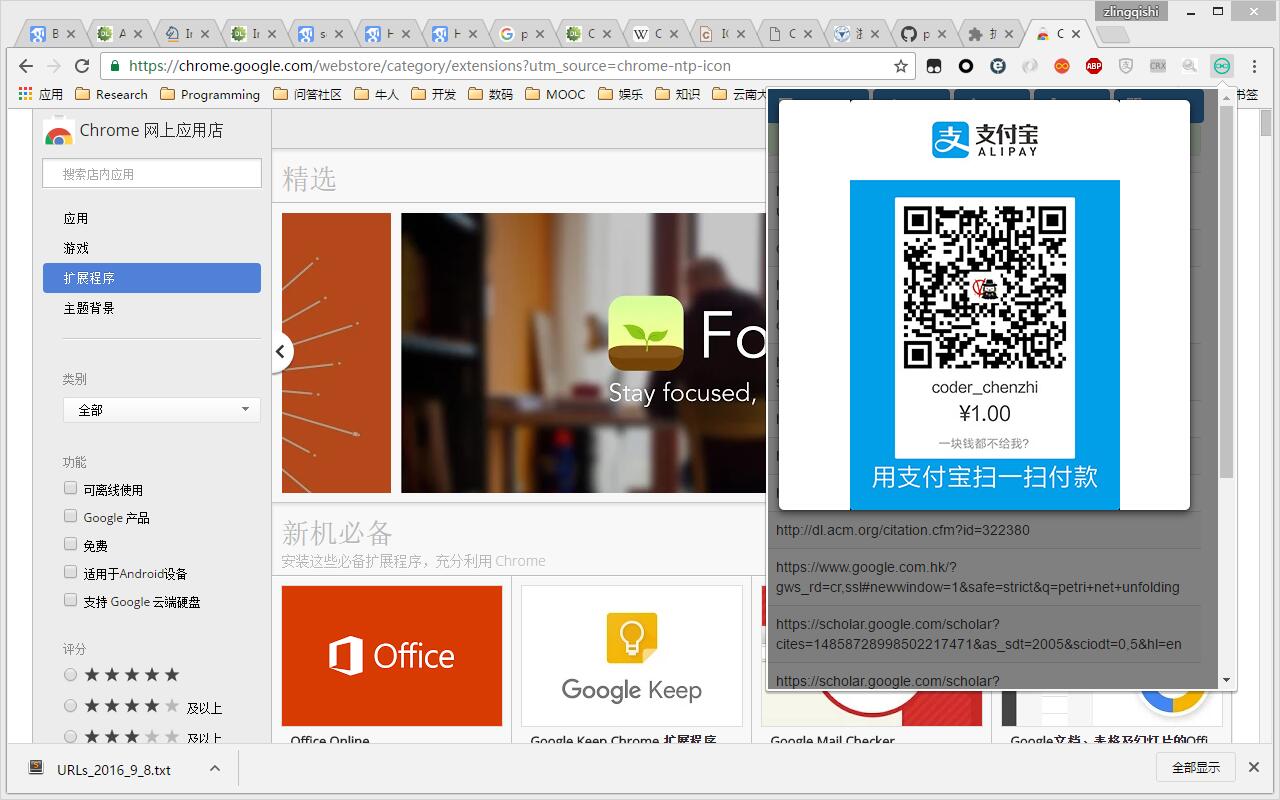Click the new tab button

coord(1112,35)
